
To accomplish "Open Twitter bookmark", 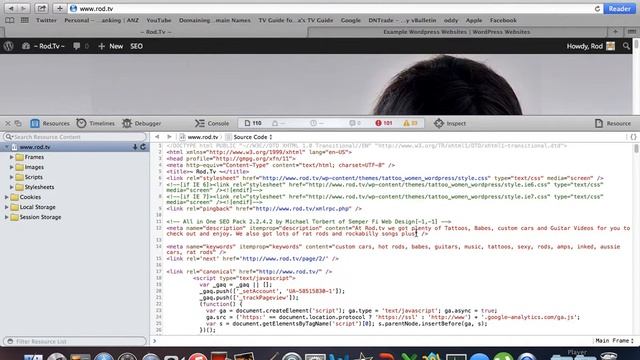I will (x=46, y=20).
